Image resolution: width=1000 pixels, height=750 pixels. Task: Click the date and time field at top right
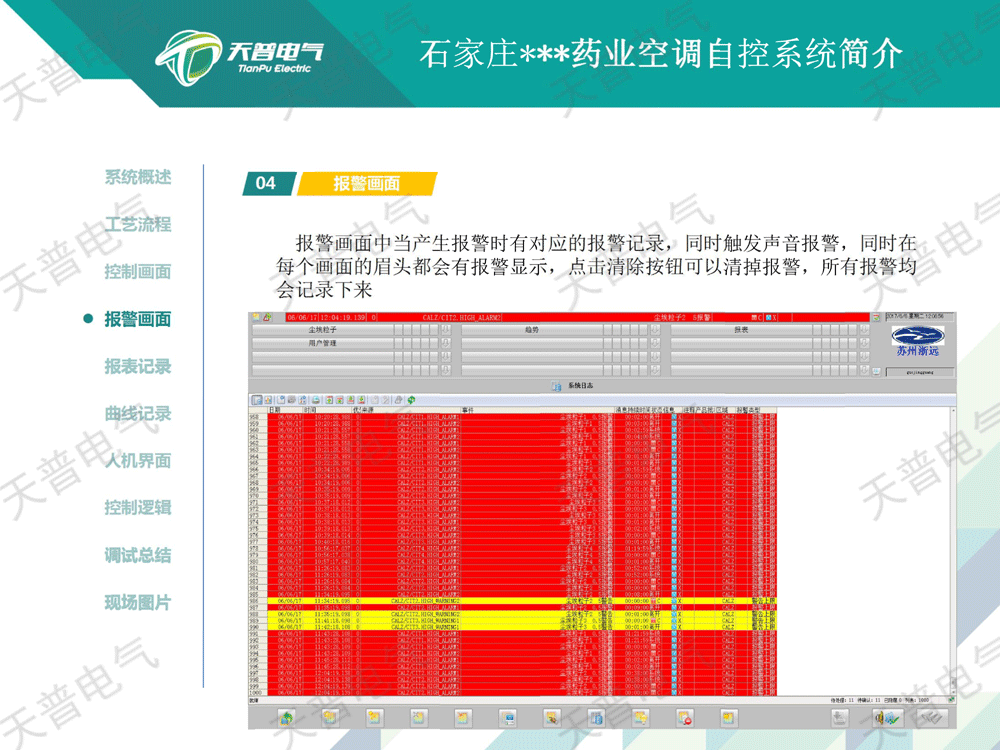pyautogui.click(x=919, y=316)
